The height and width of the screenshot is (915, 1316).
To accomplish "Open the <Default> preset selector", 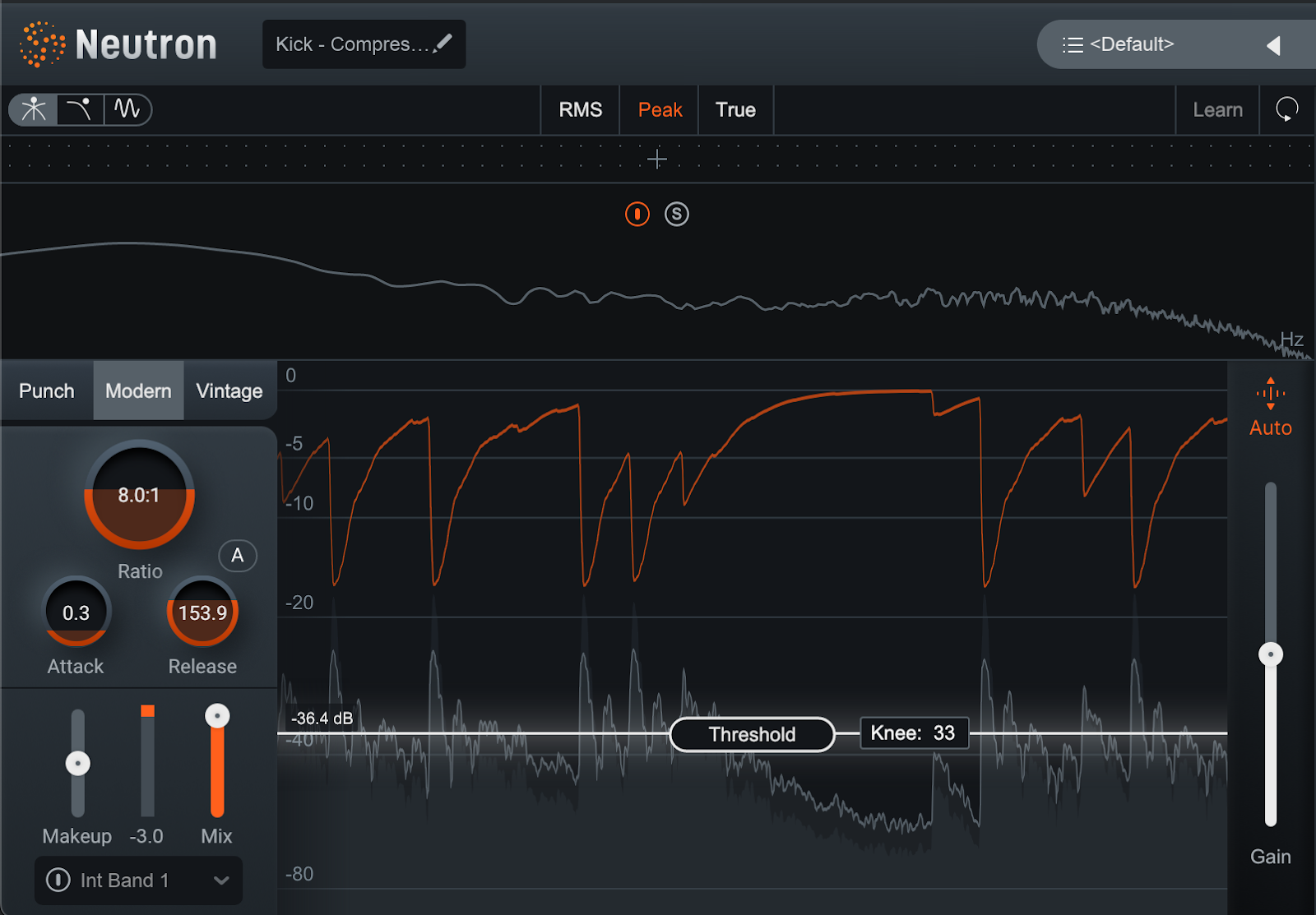I will point(1132,44).
